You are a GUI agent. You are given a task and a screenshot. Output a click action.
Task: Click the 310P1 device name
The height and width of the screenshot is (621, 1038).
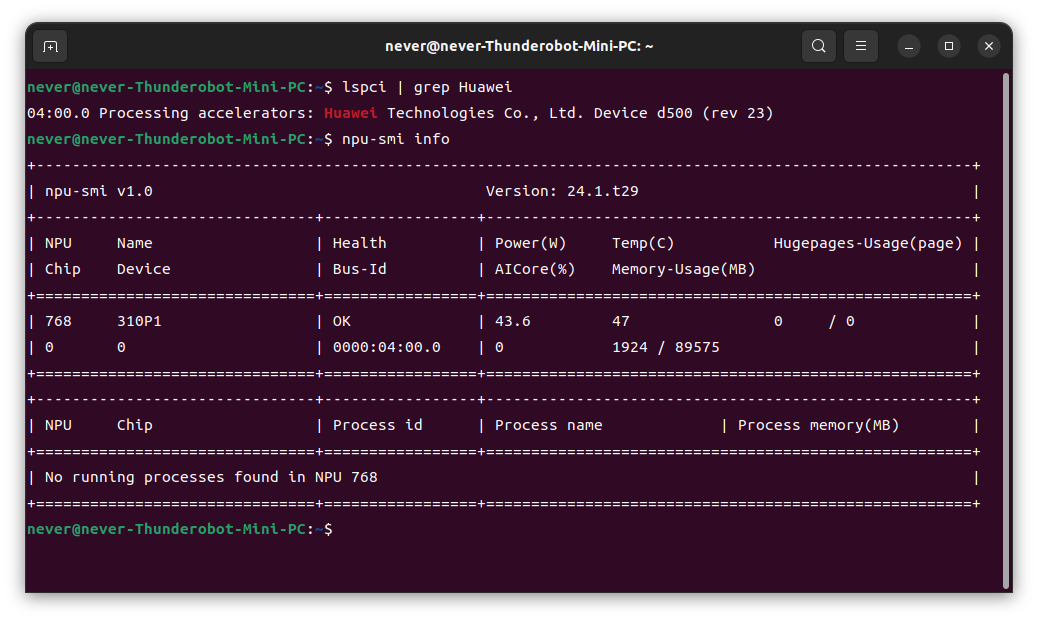click(139, 322)
